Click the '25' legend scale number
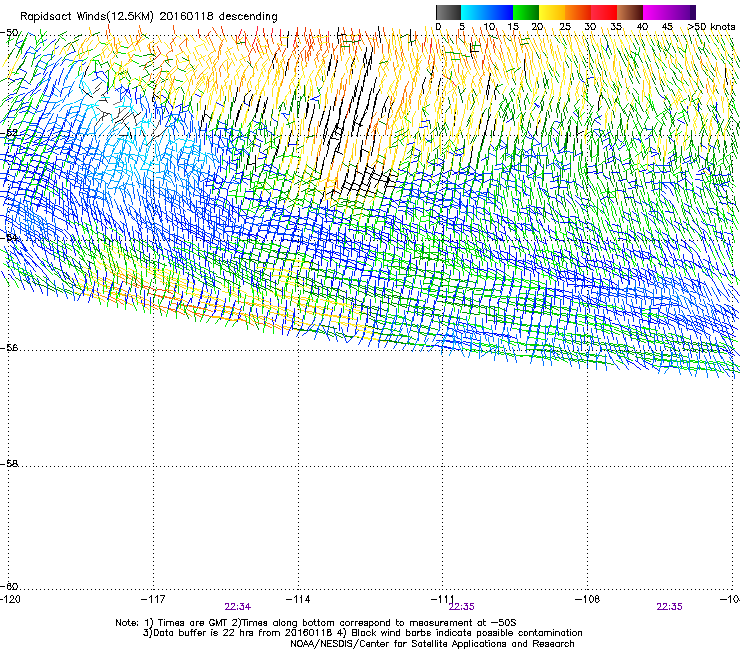Screen dimensions: 740x650 click(x=565, y=27)
